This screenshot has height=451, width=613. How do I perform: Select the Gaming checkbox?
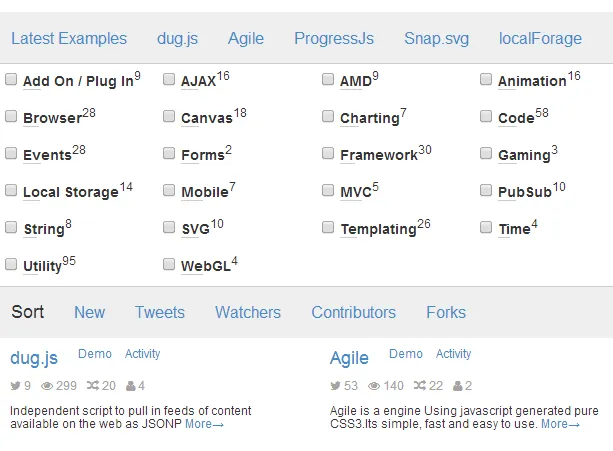tap(486, 153)
